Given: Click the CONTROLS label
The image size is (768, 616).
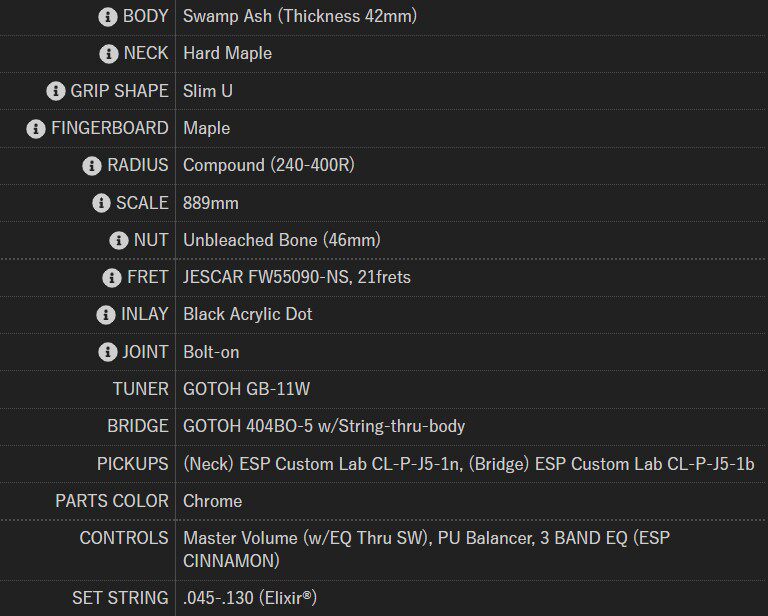Looking at the screenshot, I should [x=124, y=538].
